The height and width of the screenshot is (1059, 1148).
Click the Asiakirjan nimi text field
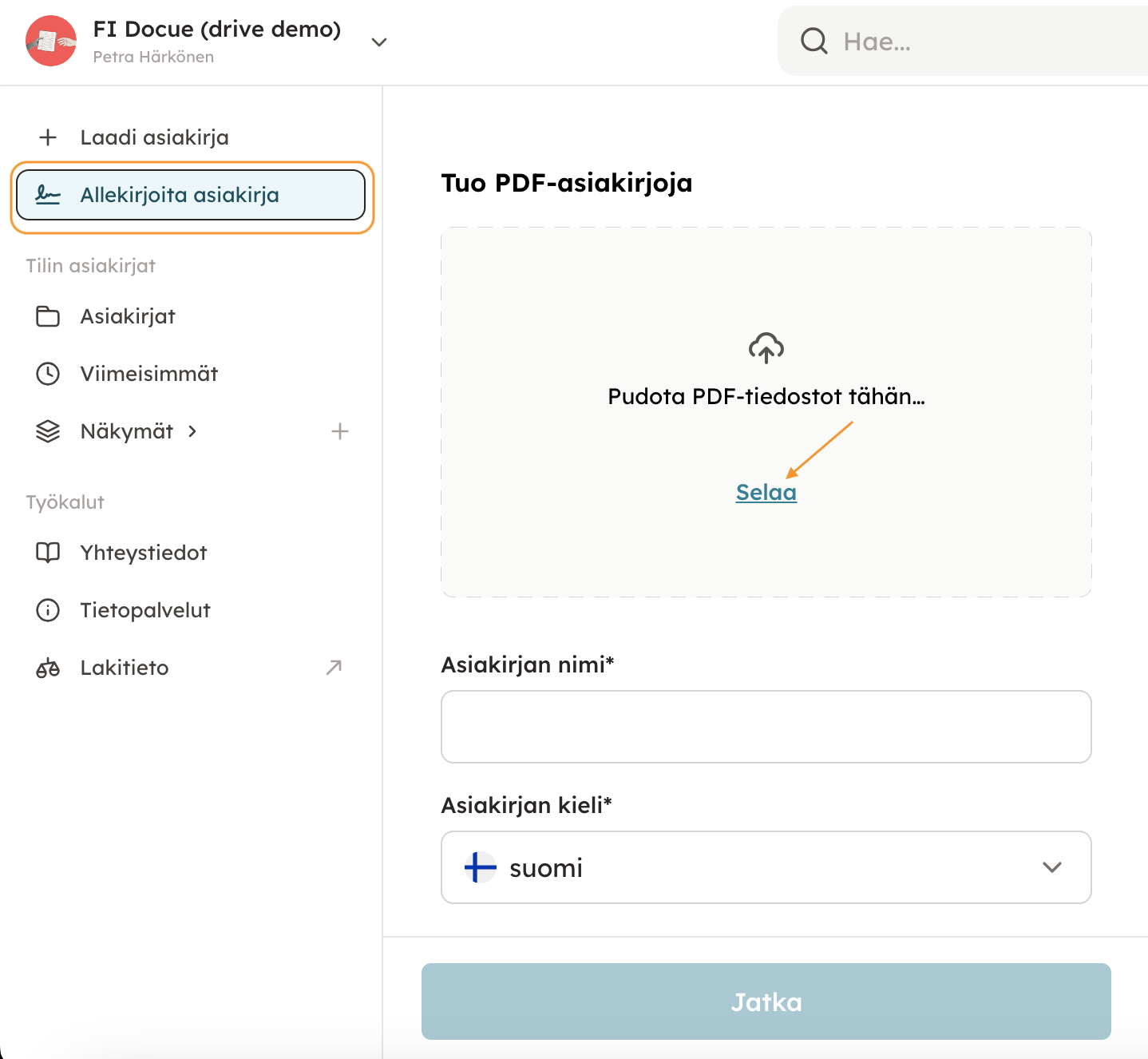[x=766, y=727]
